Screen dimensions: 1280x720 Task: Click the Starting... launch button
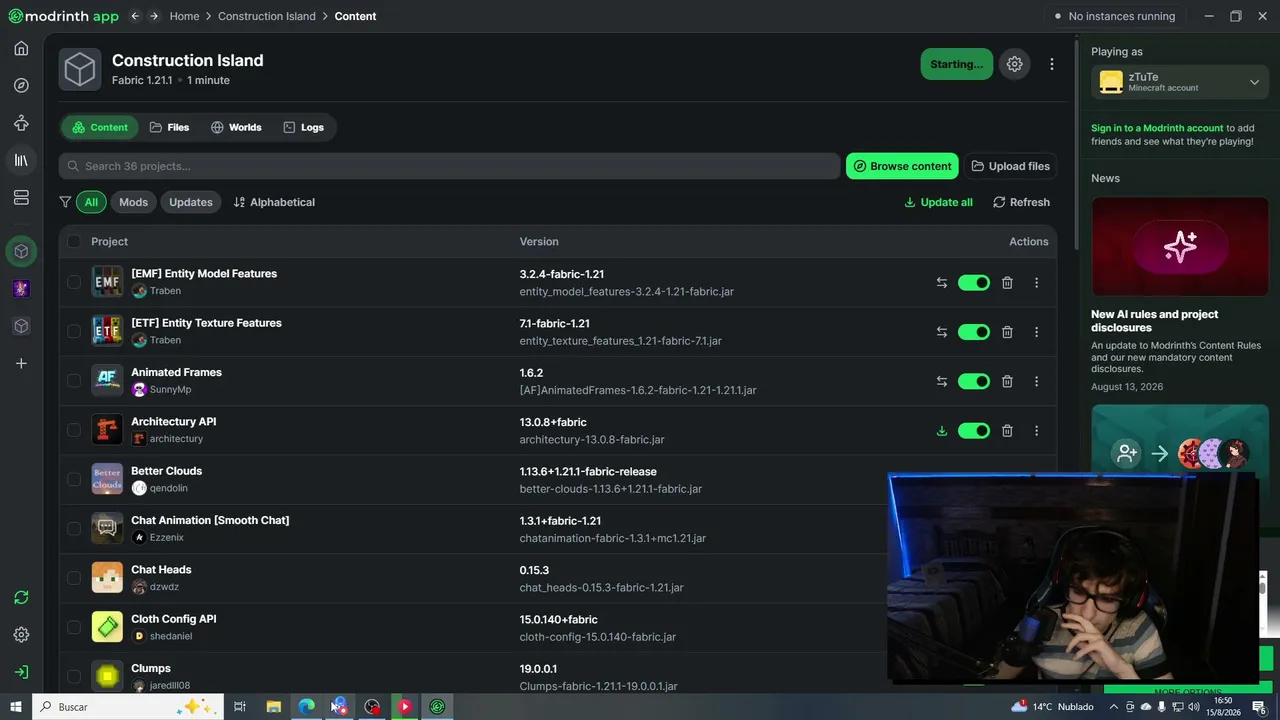(x=957, y=64)
